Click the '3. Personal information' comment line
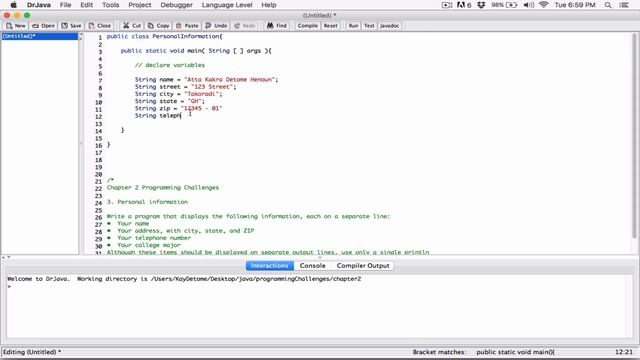Screen dimensions: 640x360 click(147, 202)
